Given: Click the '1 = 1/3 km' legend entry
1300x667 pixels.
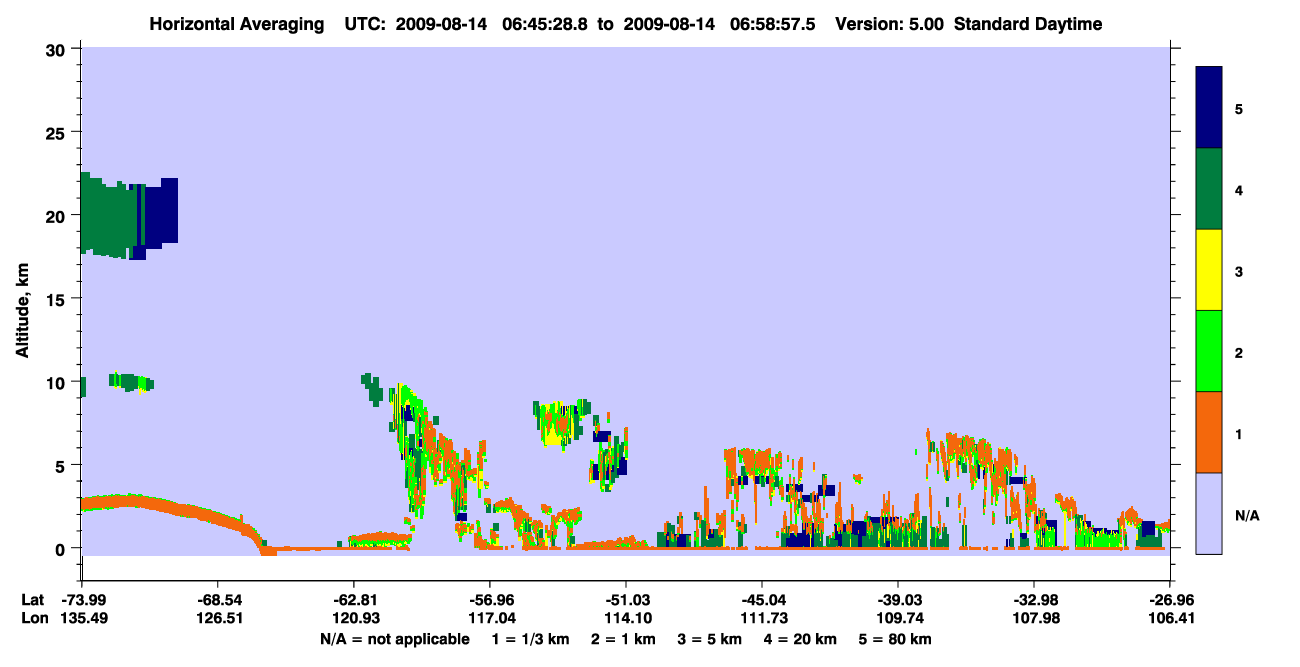Looking at the screenshot, I should (531, 639).
